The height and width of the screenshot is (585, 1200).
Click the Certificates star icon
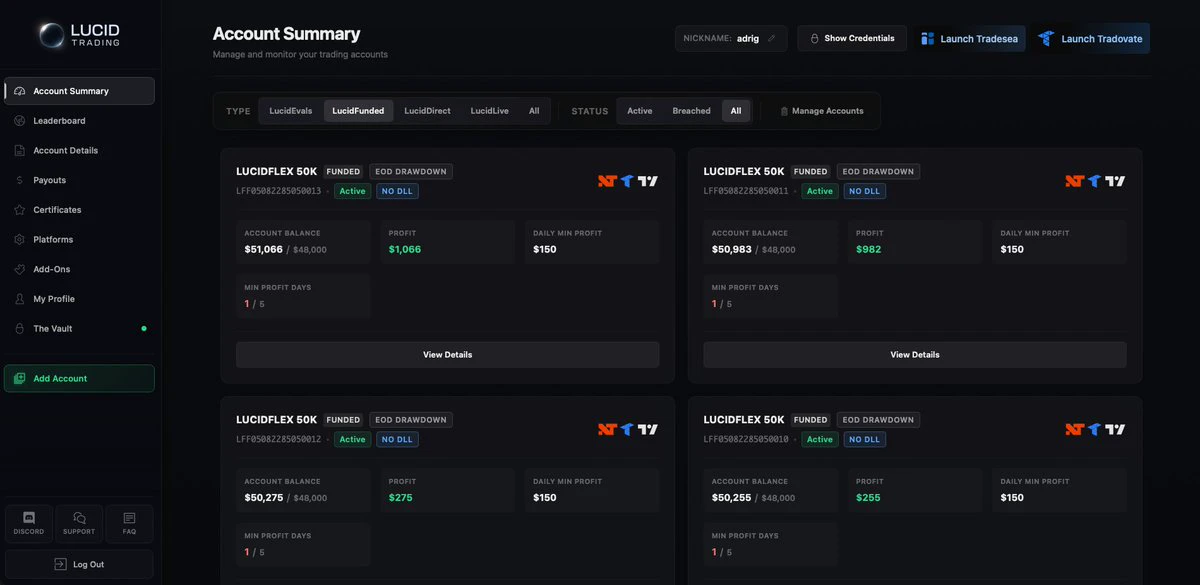point(20,210)
